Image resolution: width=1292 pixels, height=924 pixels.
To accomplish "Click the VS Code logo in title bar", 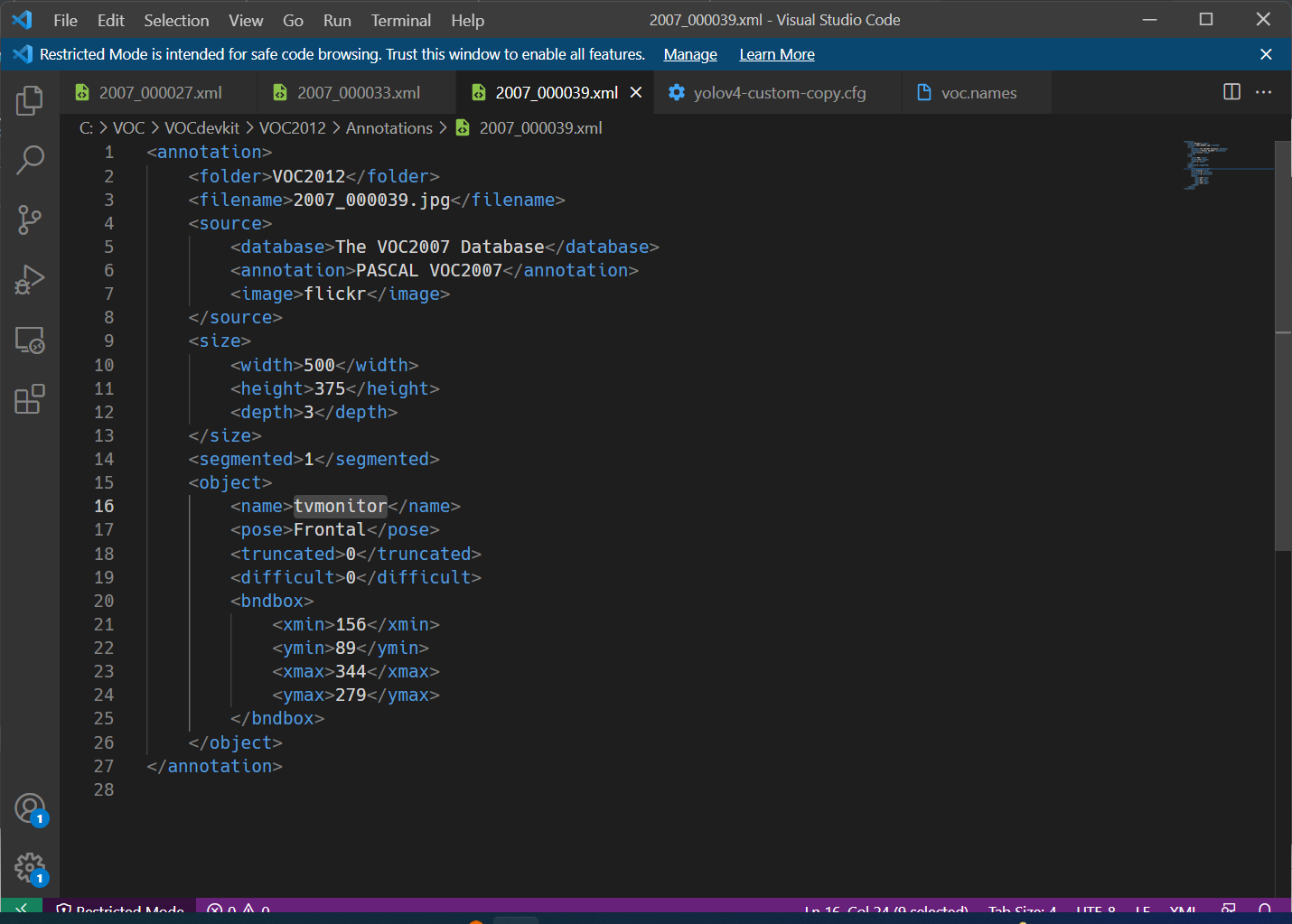I will coord(23,20).
